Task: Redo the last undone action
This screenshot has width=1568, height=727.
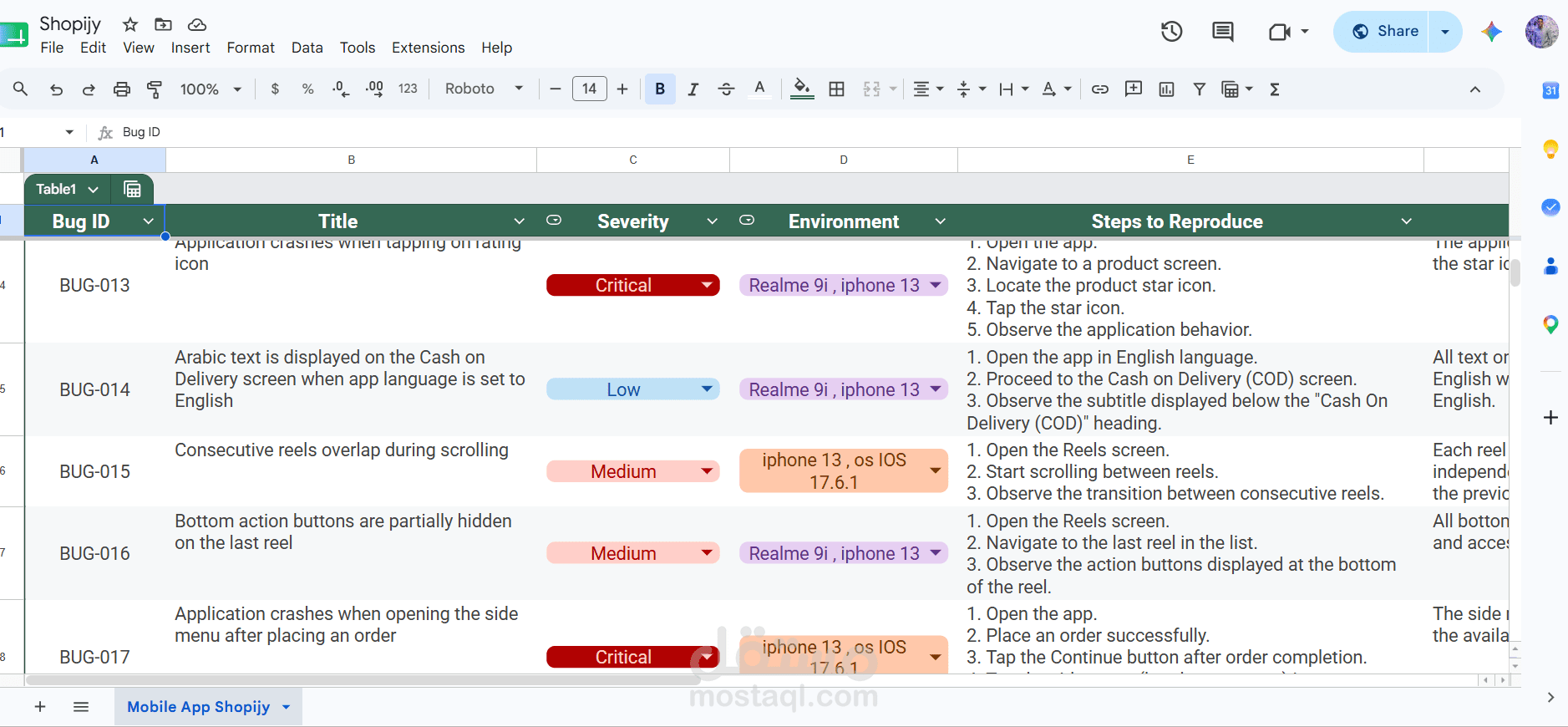Action: pos(89,89)
